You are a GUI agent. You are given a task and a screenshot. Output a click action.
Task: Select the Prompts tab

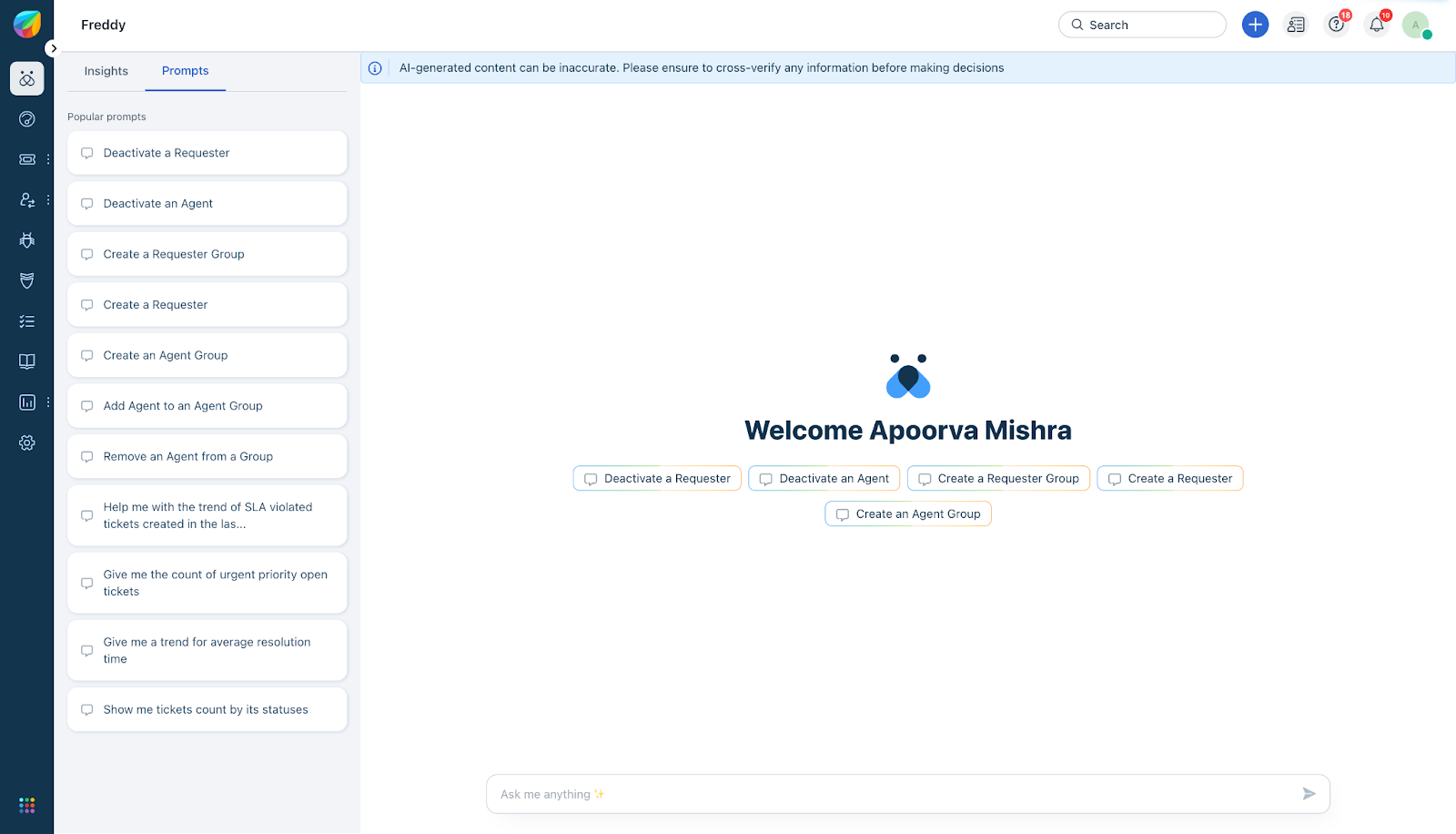[x=186, y=71]
